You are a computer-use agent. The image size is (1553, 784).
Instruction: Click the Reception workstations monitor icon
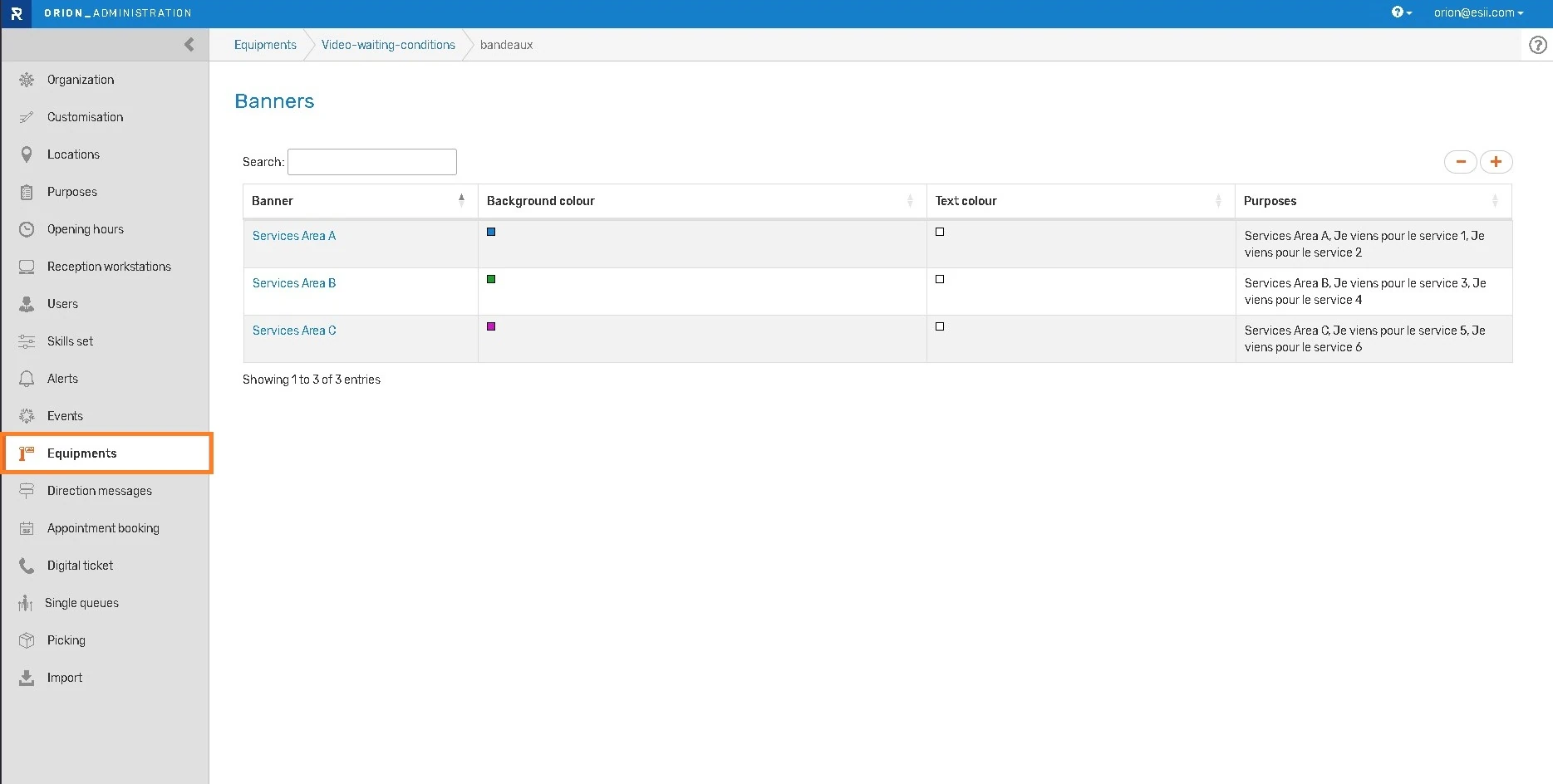click(27, 267)
